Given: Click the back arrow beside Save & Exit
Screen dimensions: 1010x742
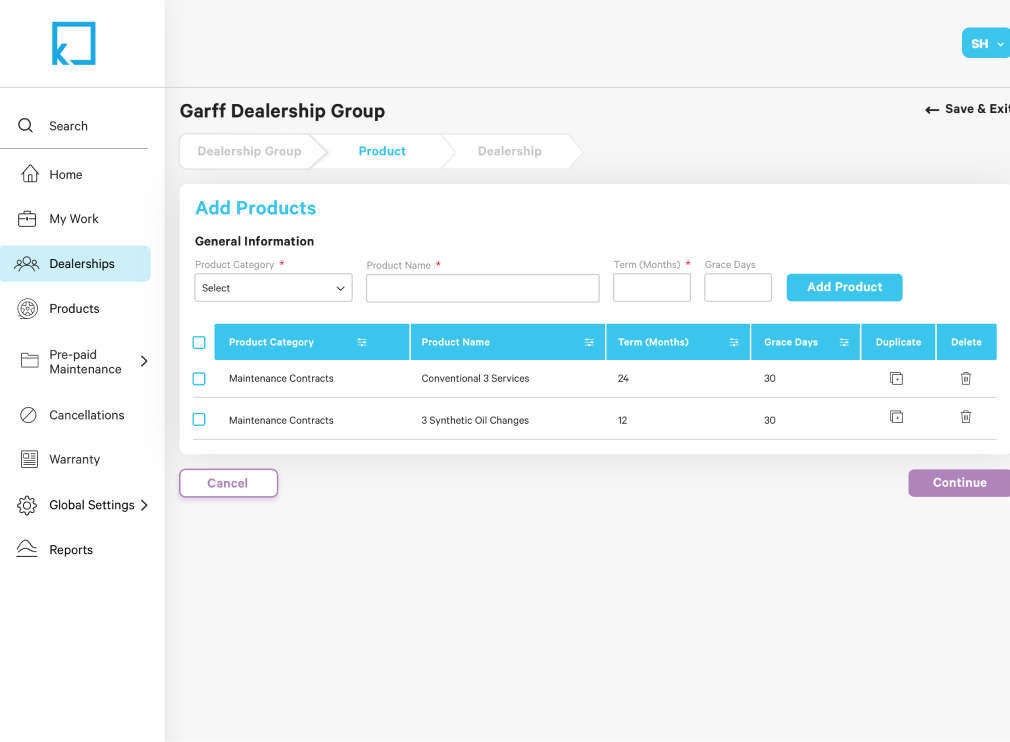Looking at the screenshot, I should coord(931,110).
